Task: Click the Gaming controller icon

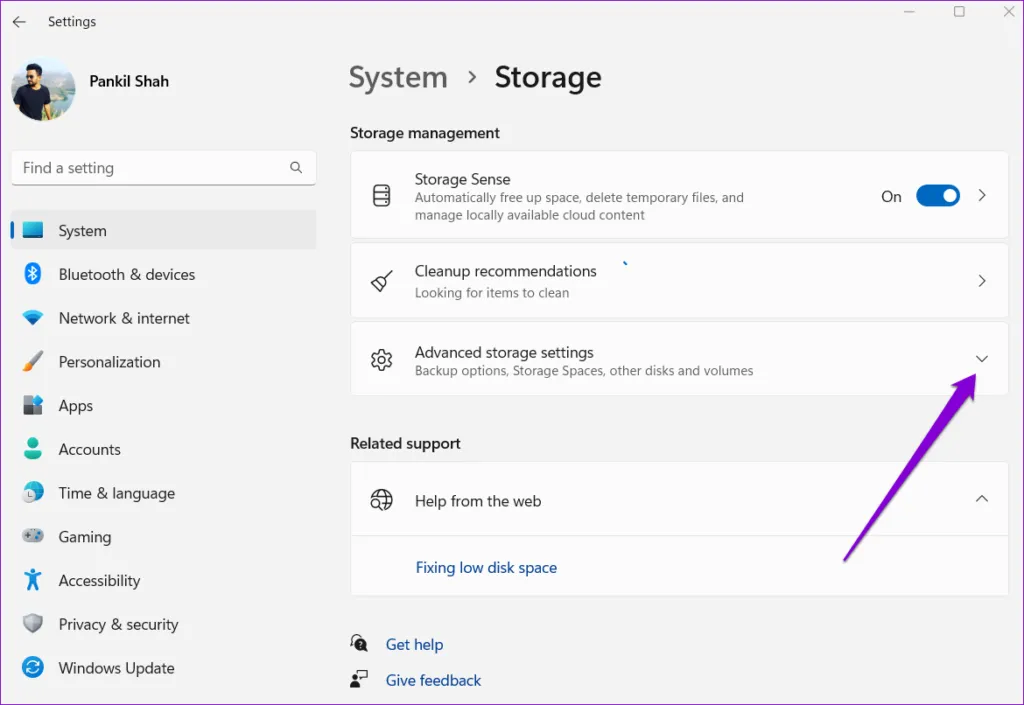Action: pyautogui.click(x=33, y=536)
